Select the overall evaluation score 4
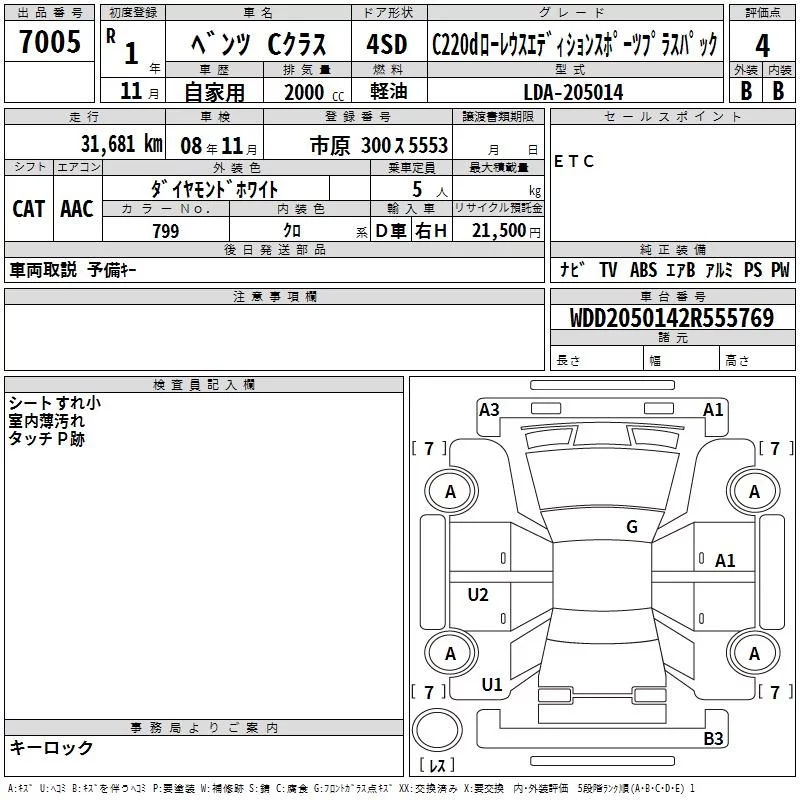Image resolution: width=800 pixels, height=800 pixels. pyautogui.click(x=762, y=45)
